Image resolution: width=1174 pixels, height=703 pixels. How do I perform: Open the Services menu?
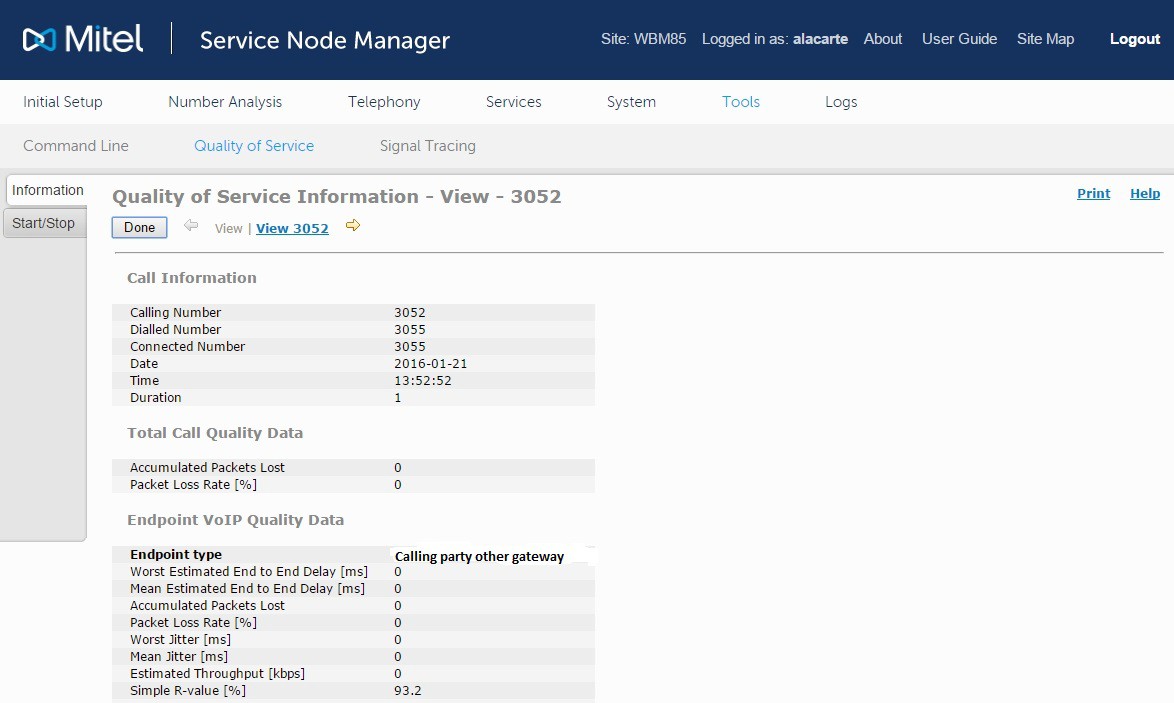(x=514, y=102)
